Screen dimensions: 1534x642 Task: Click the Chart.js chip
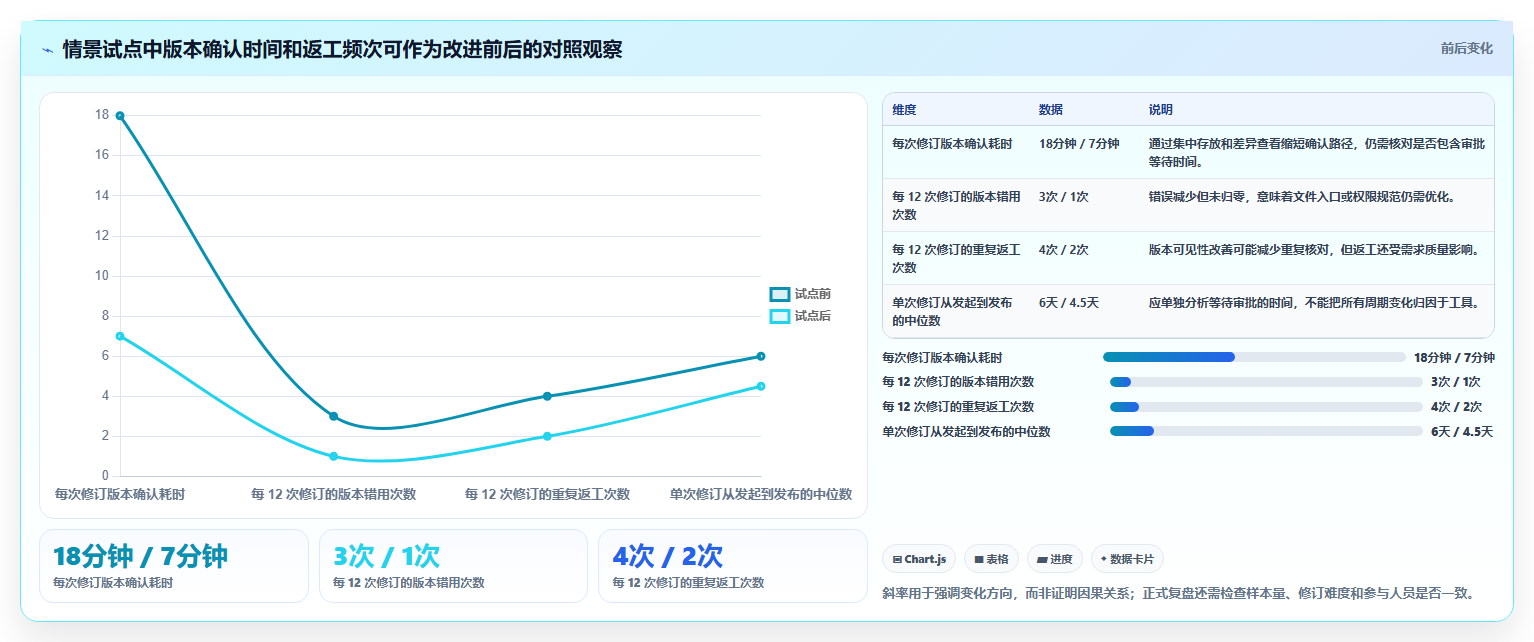point(919,559)
